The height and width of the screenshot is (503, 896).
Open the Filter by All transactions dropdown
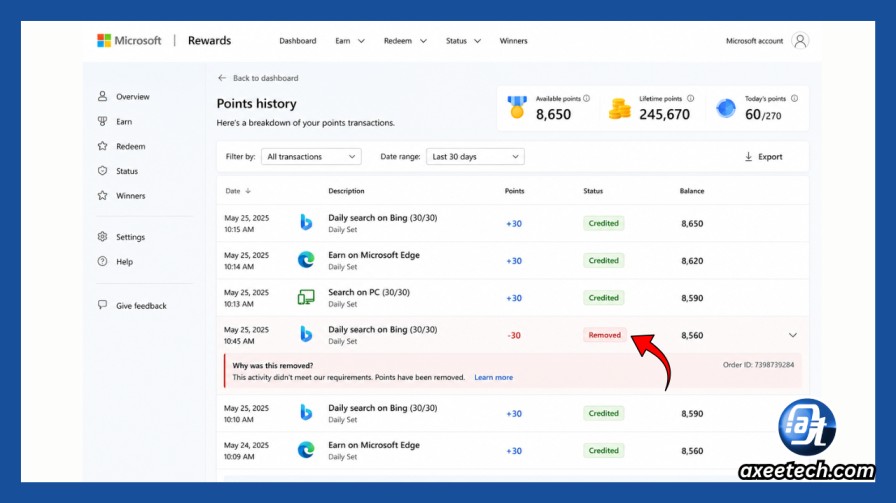tap(311, 157)
